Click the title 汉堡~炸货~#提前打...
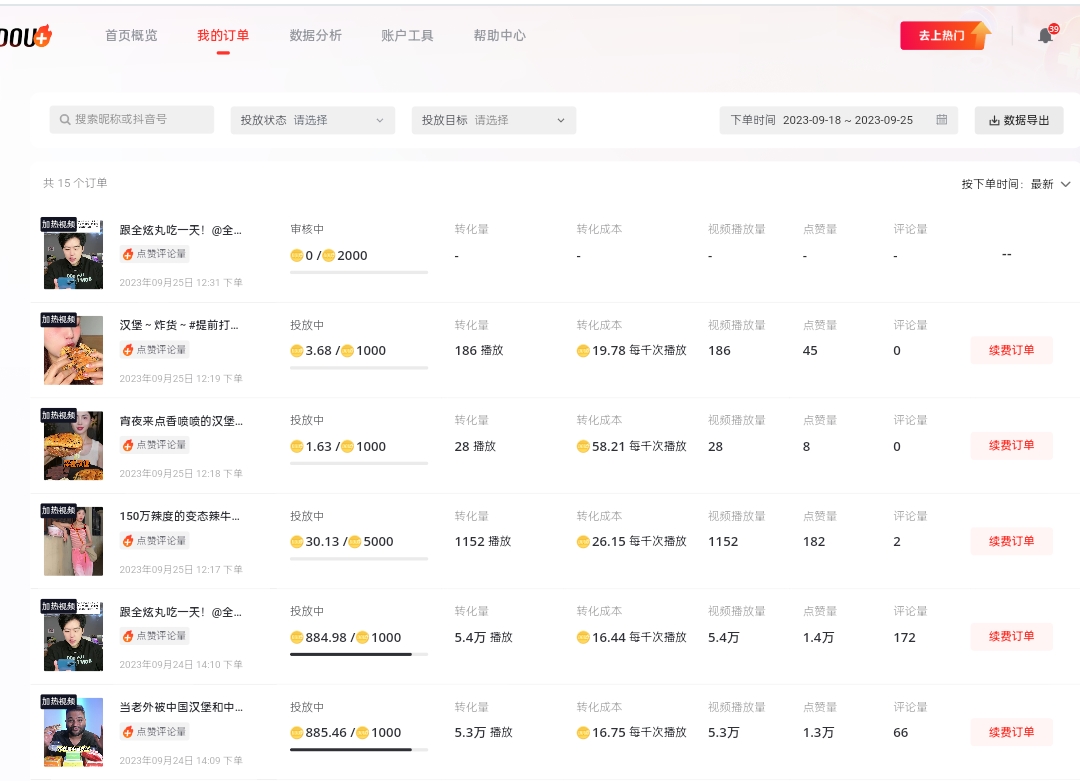The height and width of the screenshot is (781, 1080). tap(179, 325)
